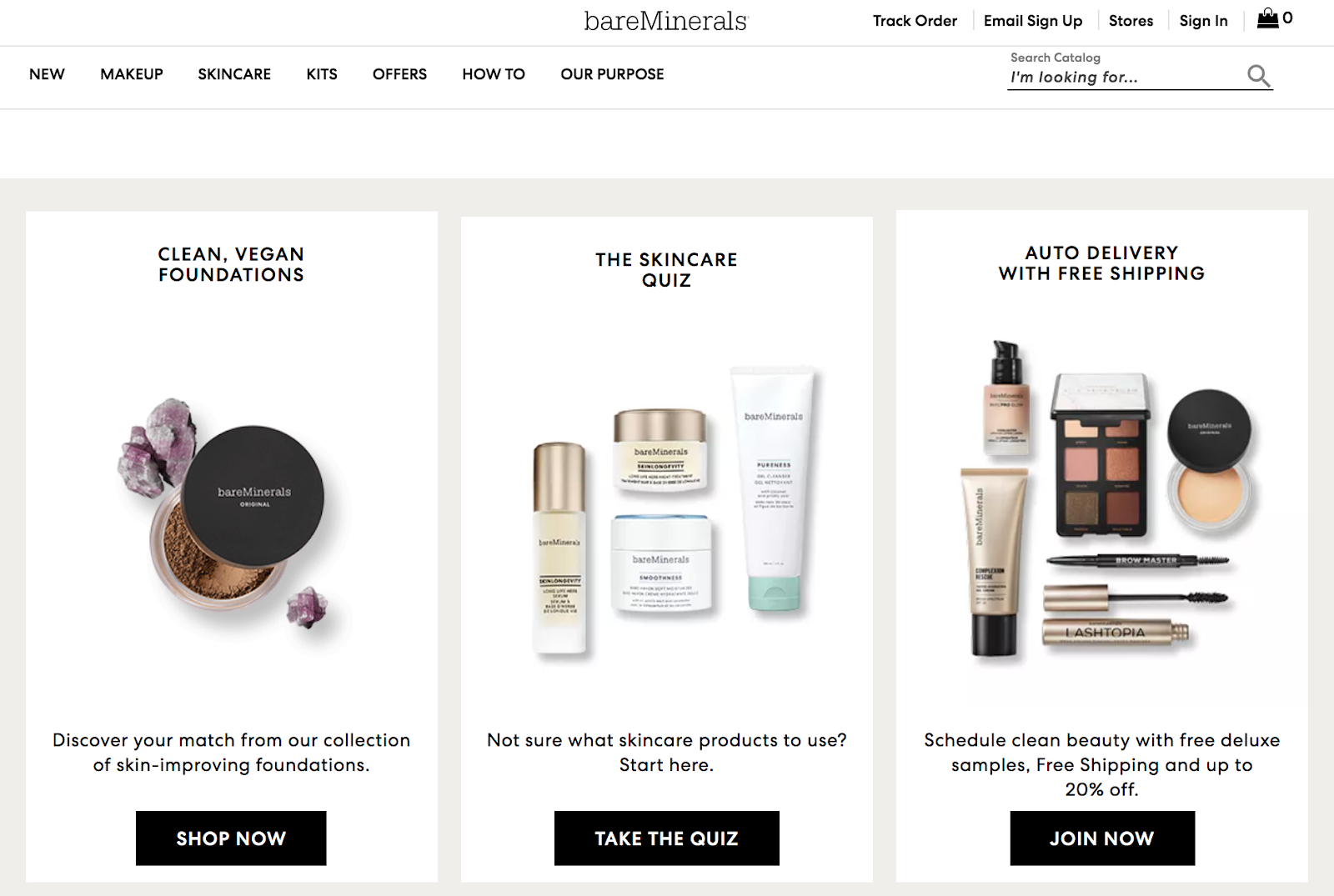
Task: Click the SHOP NOW button
Action: click(x=231, y=838)
